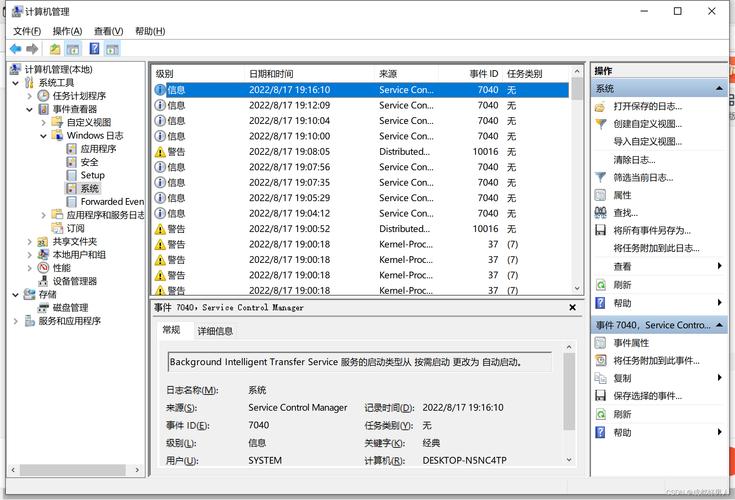Click 保存选择的事件 action

[647, 396]
